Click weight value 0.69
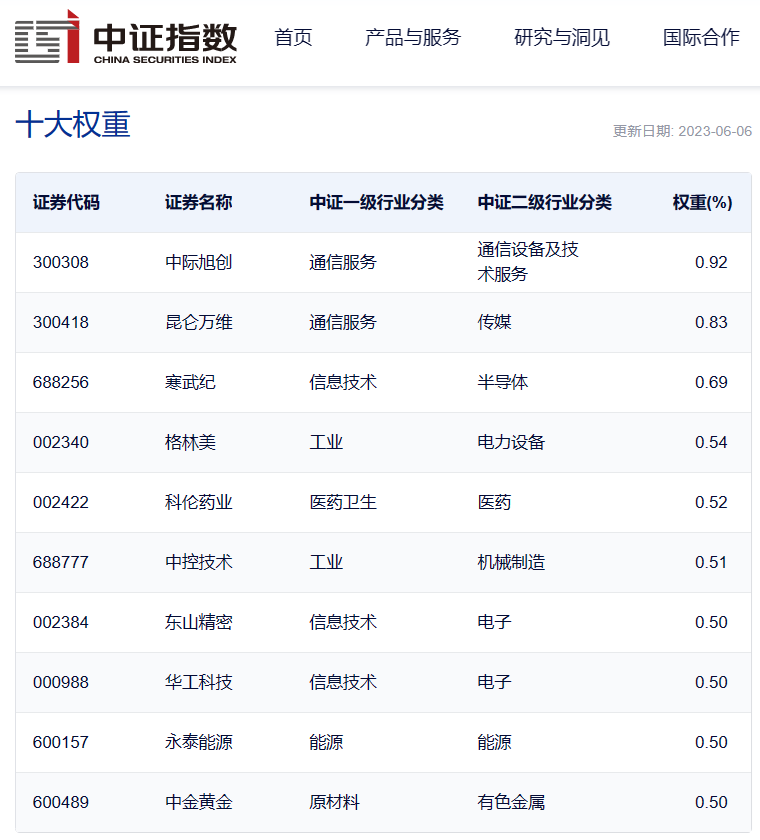The height and width of the screenshot is (840, 760). [x=711, y=382]
